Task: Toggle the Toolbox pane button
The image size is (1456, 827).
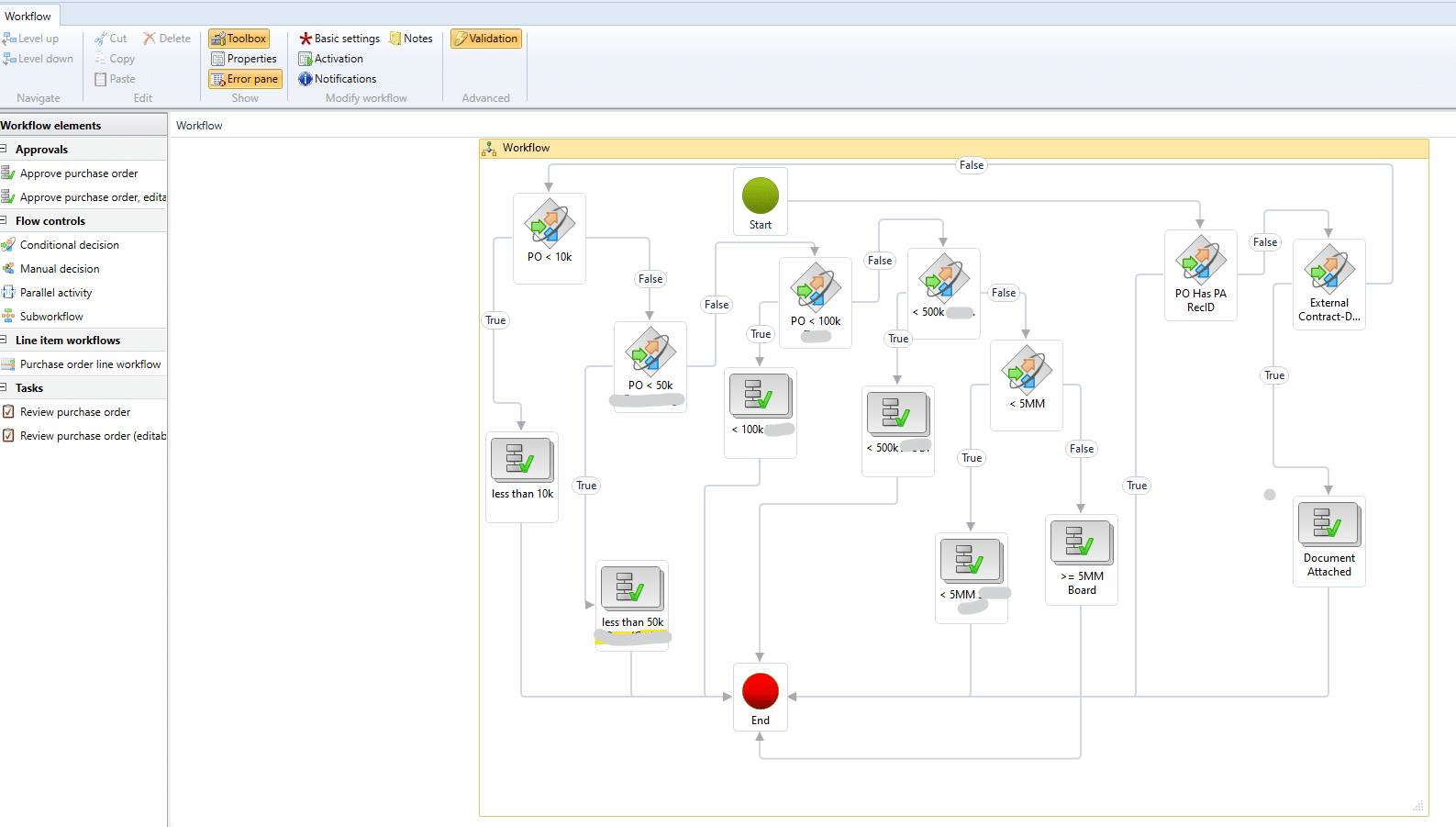Action: [x=239, y=39]
